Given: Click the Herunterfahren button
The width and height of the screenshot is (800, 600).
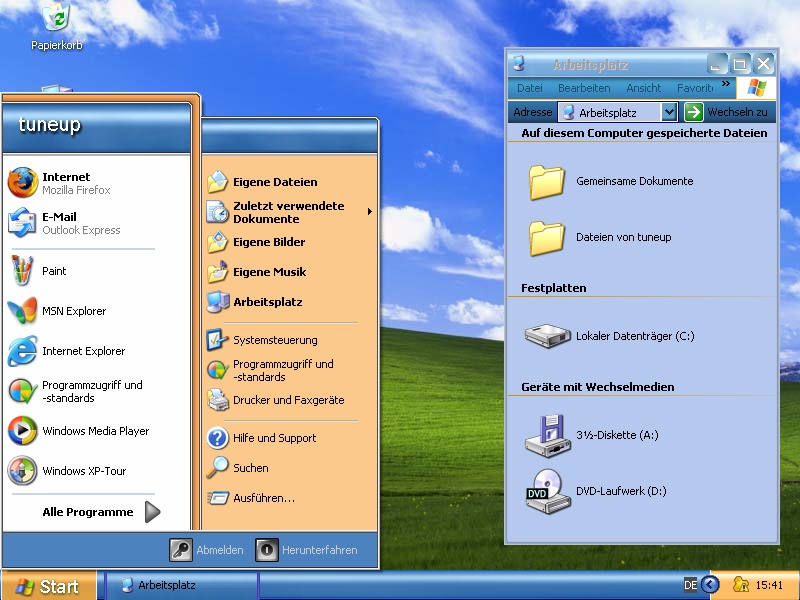Looking at the screenshot, I should coord(307,550).
